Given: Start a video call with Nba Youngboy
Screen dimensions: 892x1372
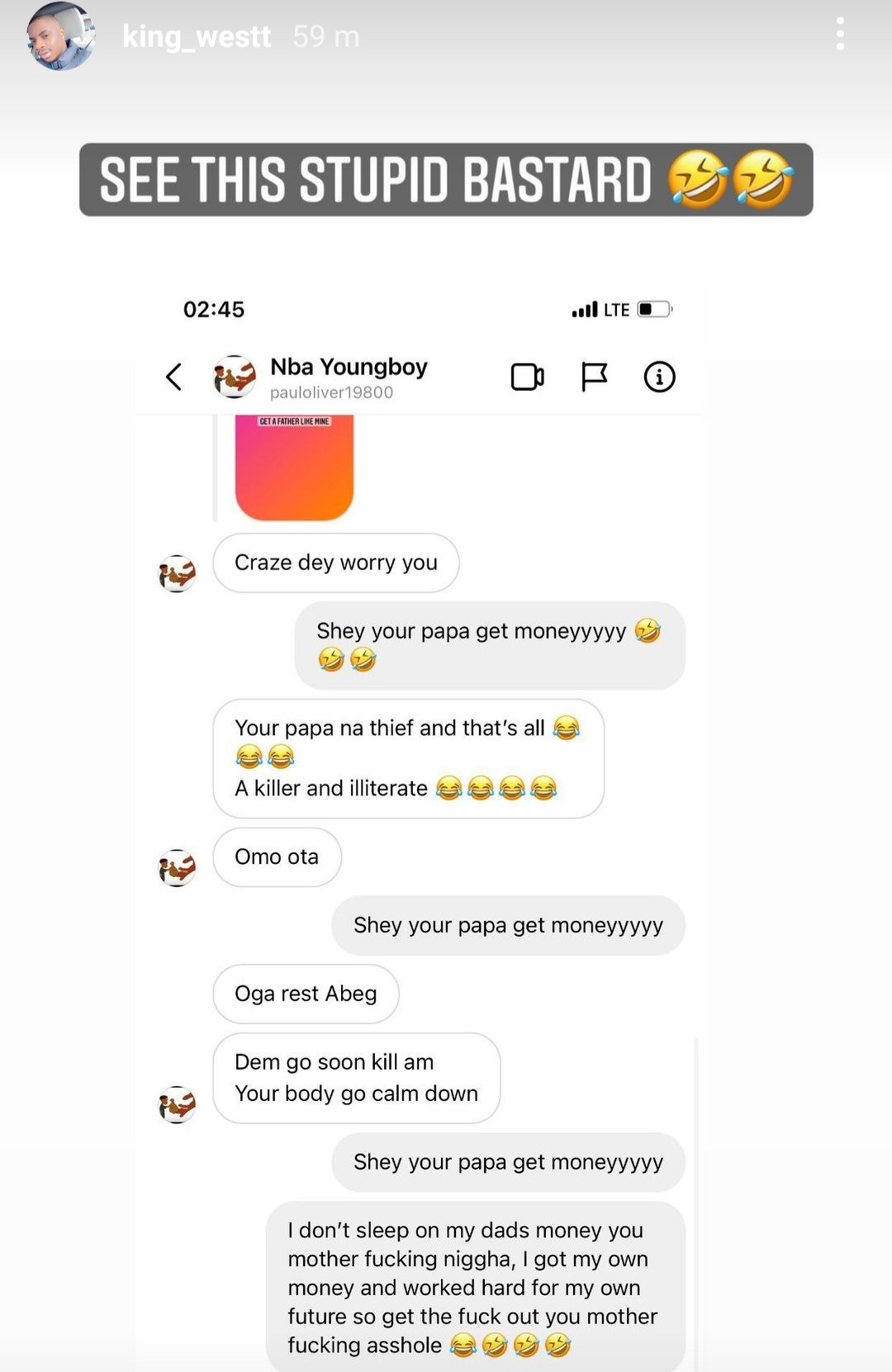Looking at the screenshot, I should point(527,377).
